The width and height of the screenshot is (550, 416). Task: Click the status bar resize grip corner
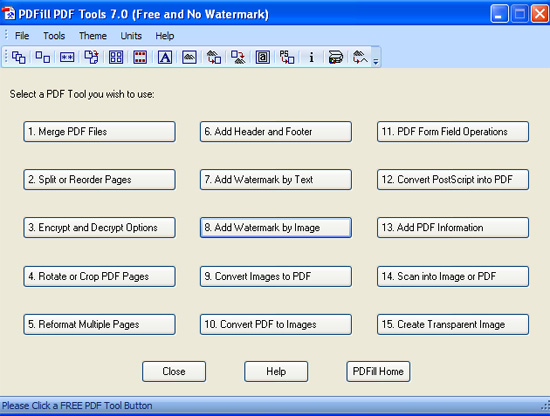pyautogui.click(x=545, y=406)
